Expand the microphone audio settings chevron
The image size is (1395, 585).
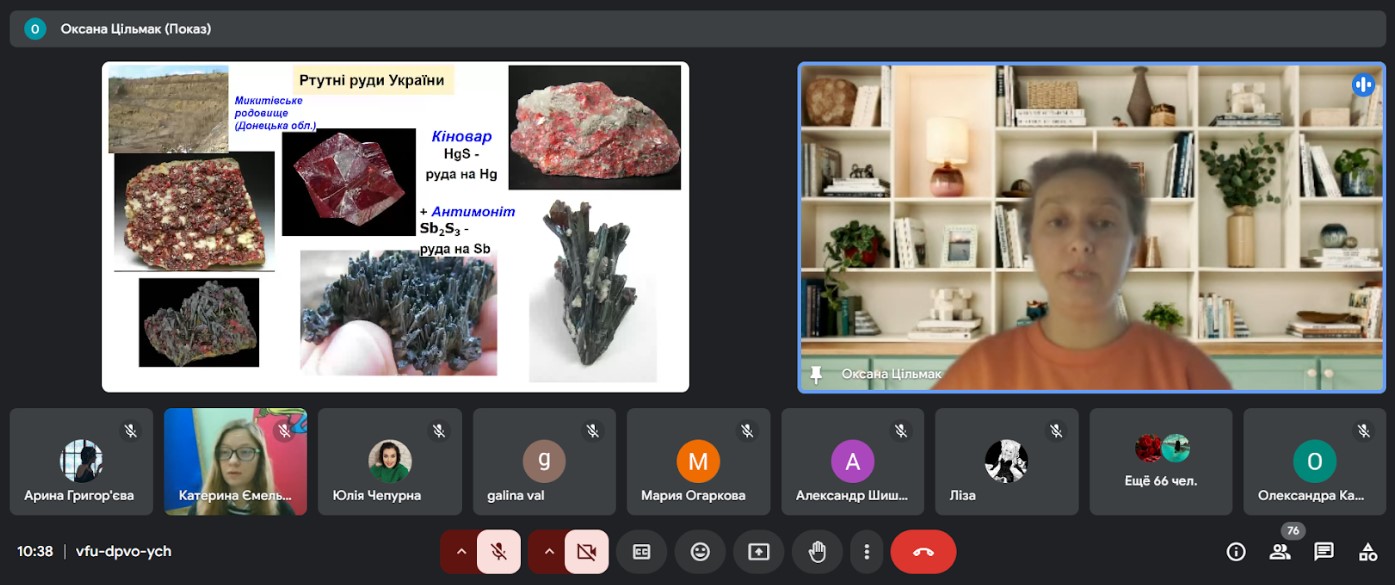[461, 552]
